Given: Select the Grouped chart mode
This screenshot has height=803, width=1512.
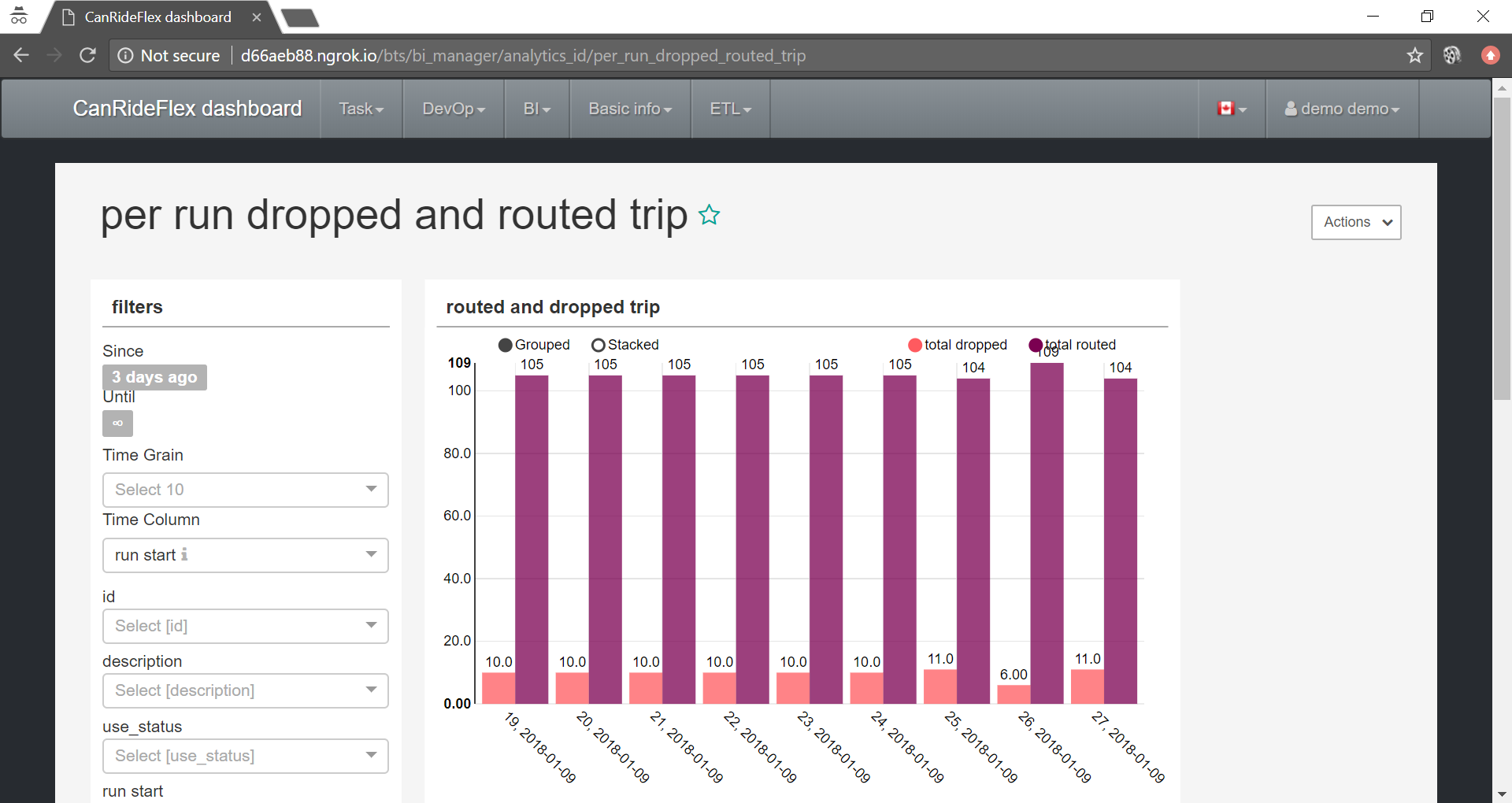Looking at the screenshot, I should (534, 345).
